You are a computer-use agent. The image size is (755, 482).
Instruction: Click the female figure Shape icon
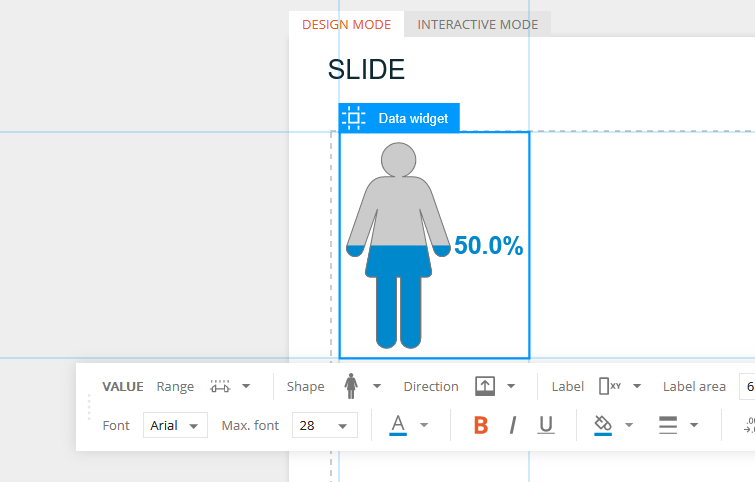351,386
